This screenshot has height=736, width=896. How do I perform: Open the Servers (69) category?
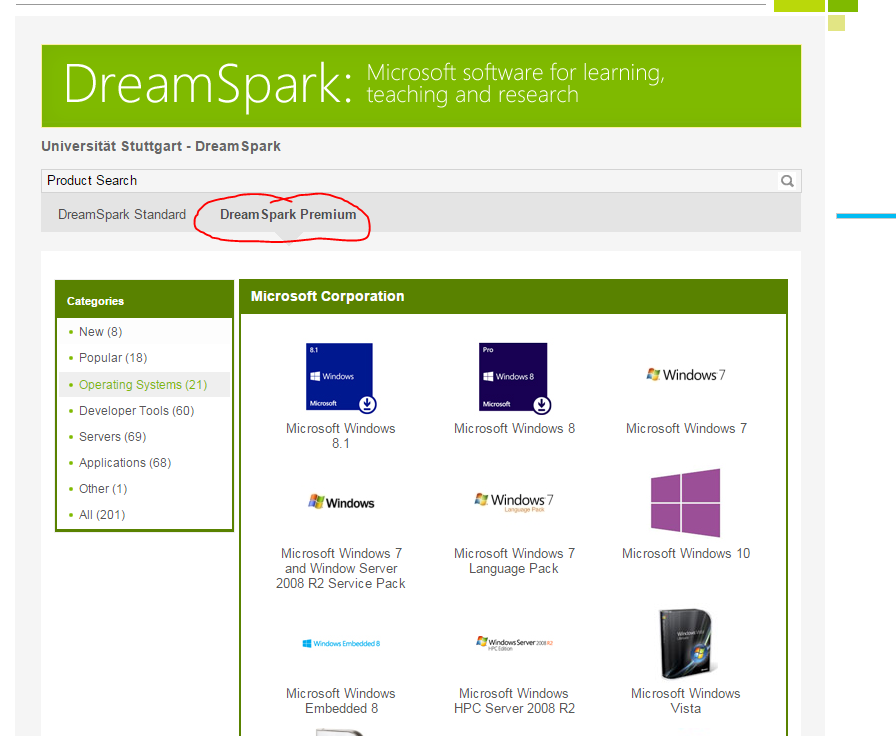tap(113, 437)
